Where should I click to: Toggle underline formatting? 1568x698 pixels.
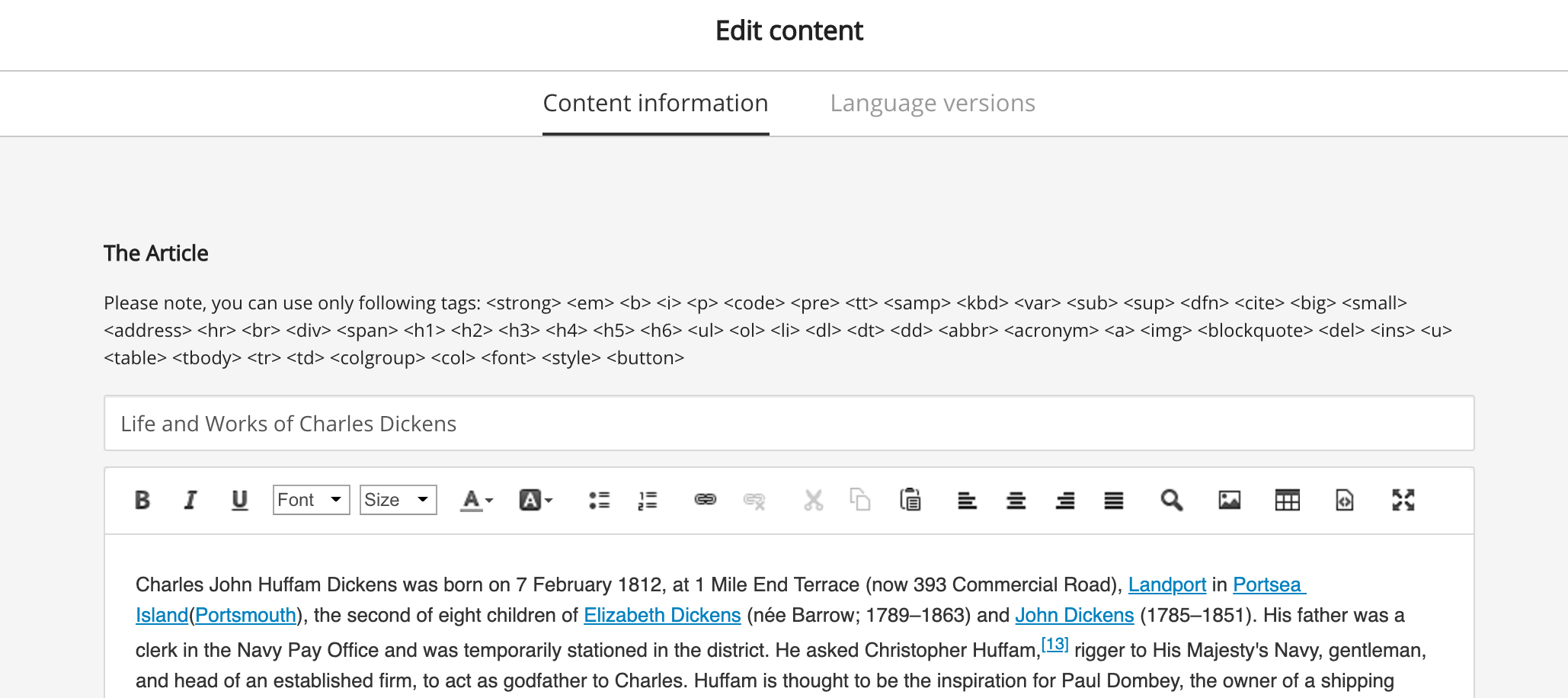[239, 500]
